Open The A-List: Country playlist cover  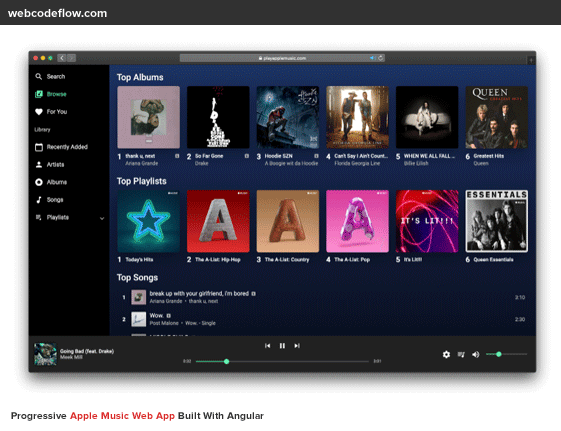(288, 221)
